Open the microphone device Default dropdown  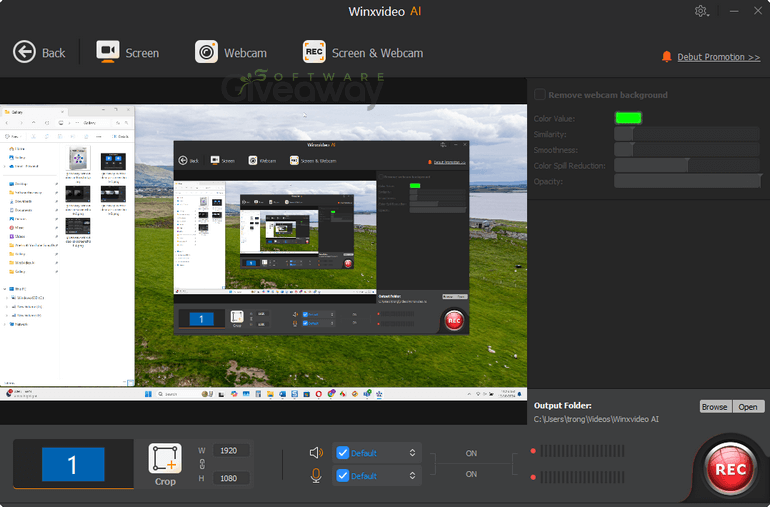(x=377, y=476)
